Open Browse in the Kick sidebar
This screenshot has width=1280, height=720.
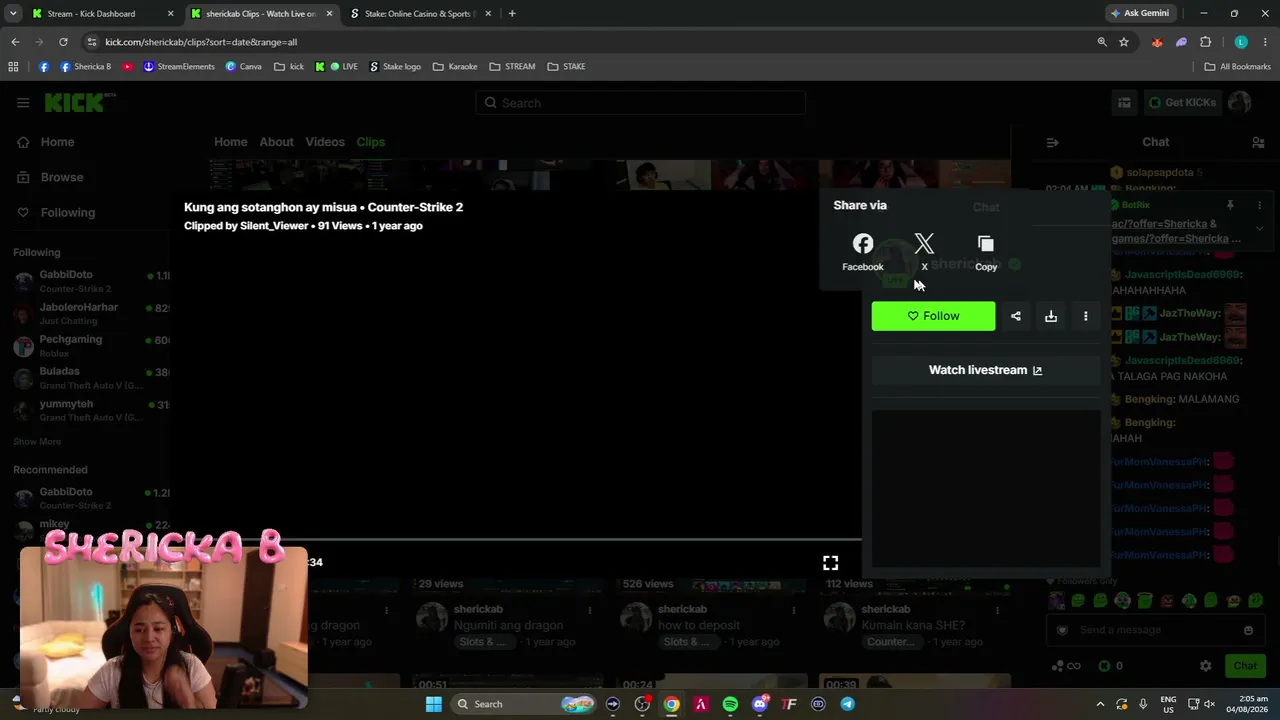61,177
